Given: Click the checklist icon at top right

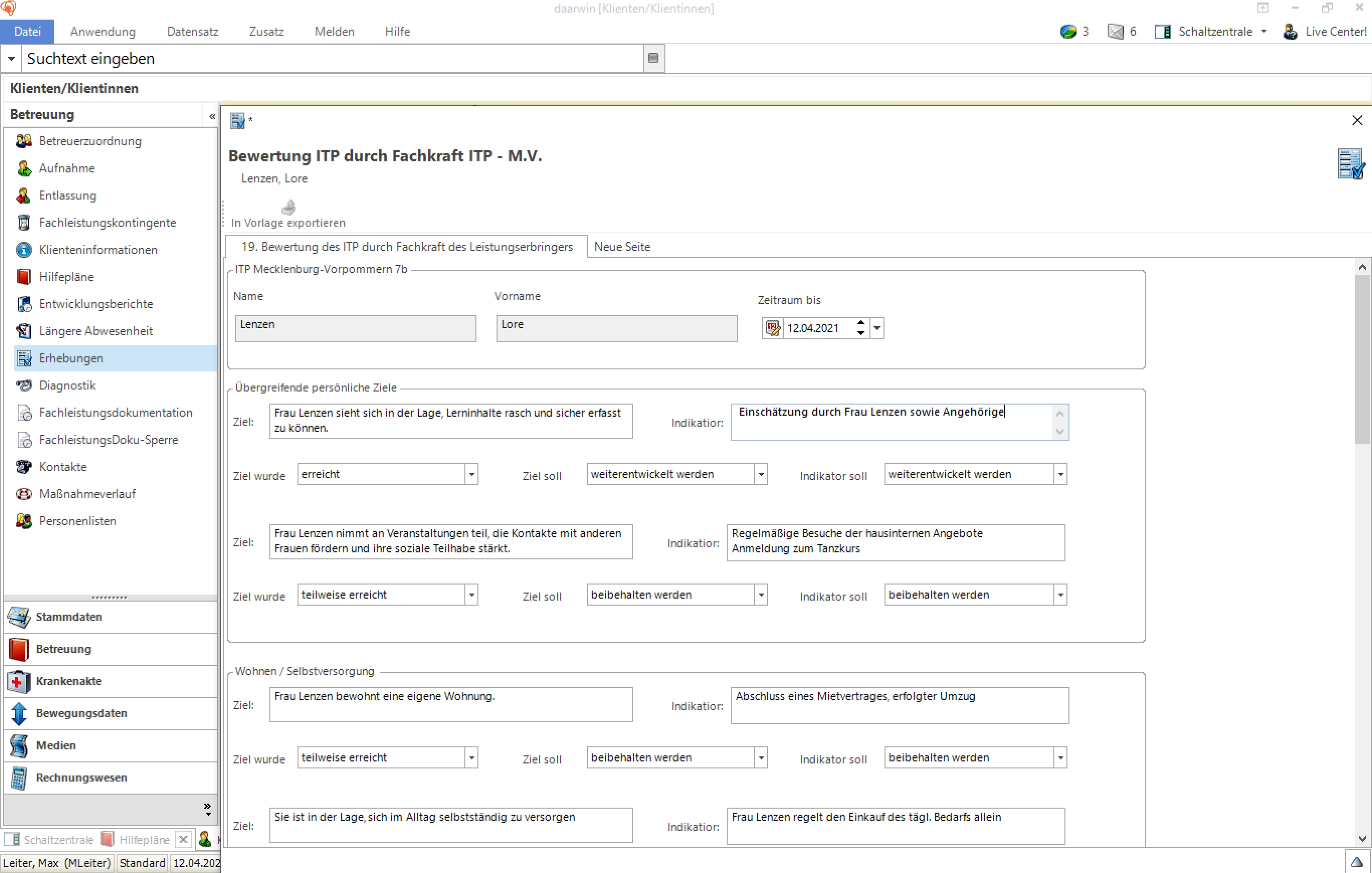Looking at the screenshot, I should (x=1350, y=164).
